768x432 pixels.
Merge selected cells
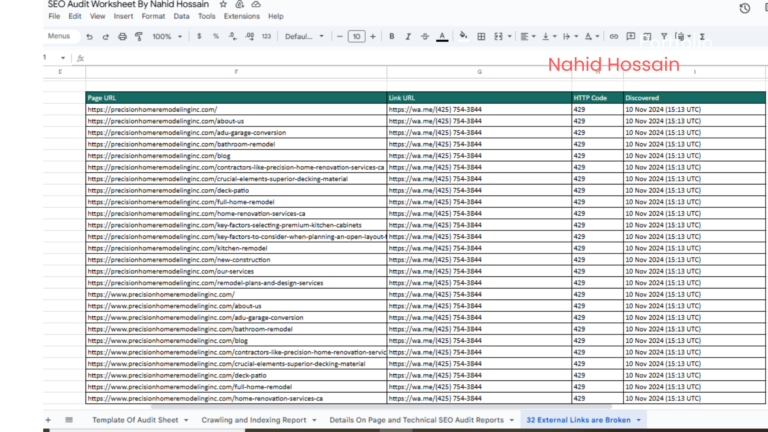[x=499, y=37]
